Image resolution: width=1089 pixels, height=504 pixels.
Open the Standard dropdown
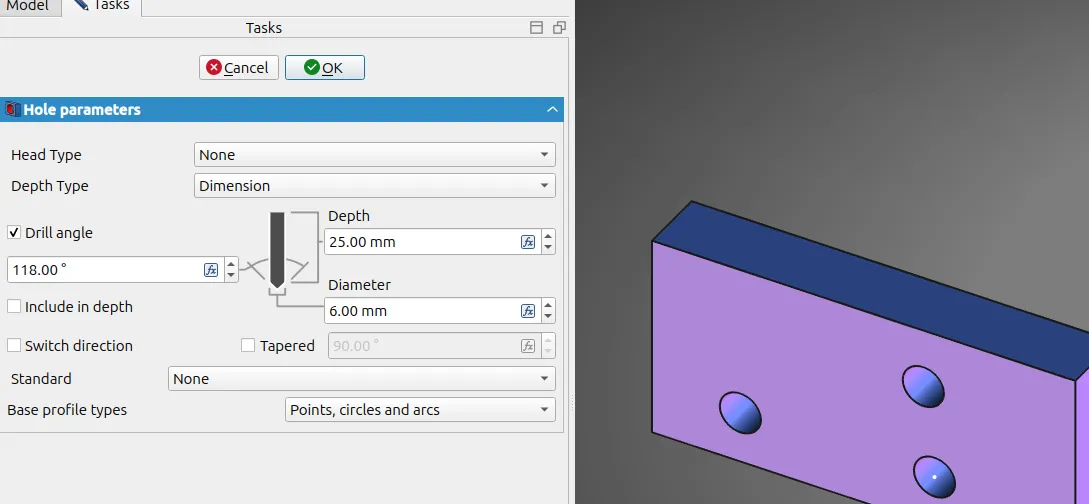(x=361, y=379)
